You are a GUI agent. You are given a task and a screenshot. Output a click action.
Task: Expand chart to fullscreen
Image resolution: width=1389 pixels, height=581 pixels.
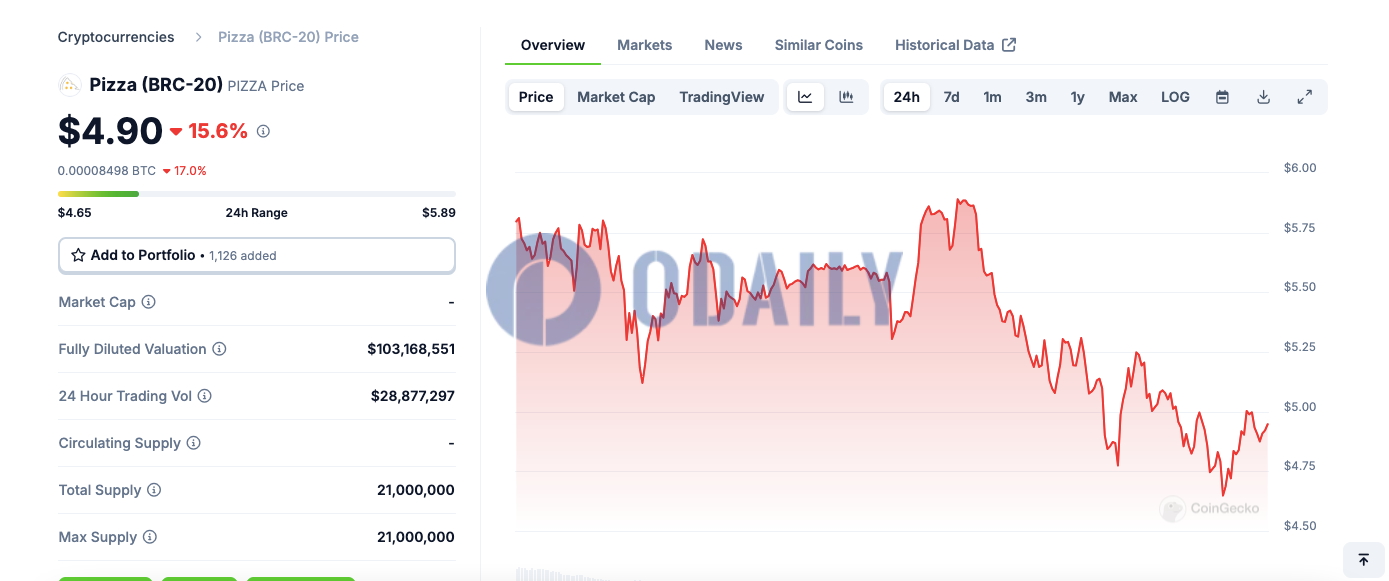click(x=1304, y=97)
